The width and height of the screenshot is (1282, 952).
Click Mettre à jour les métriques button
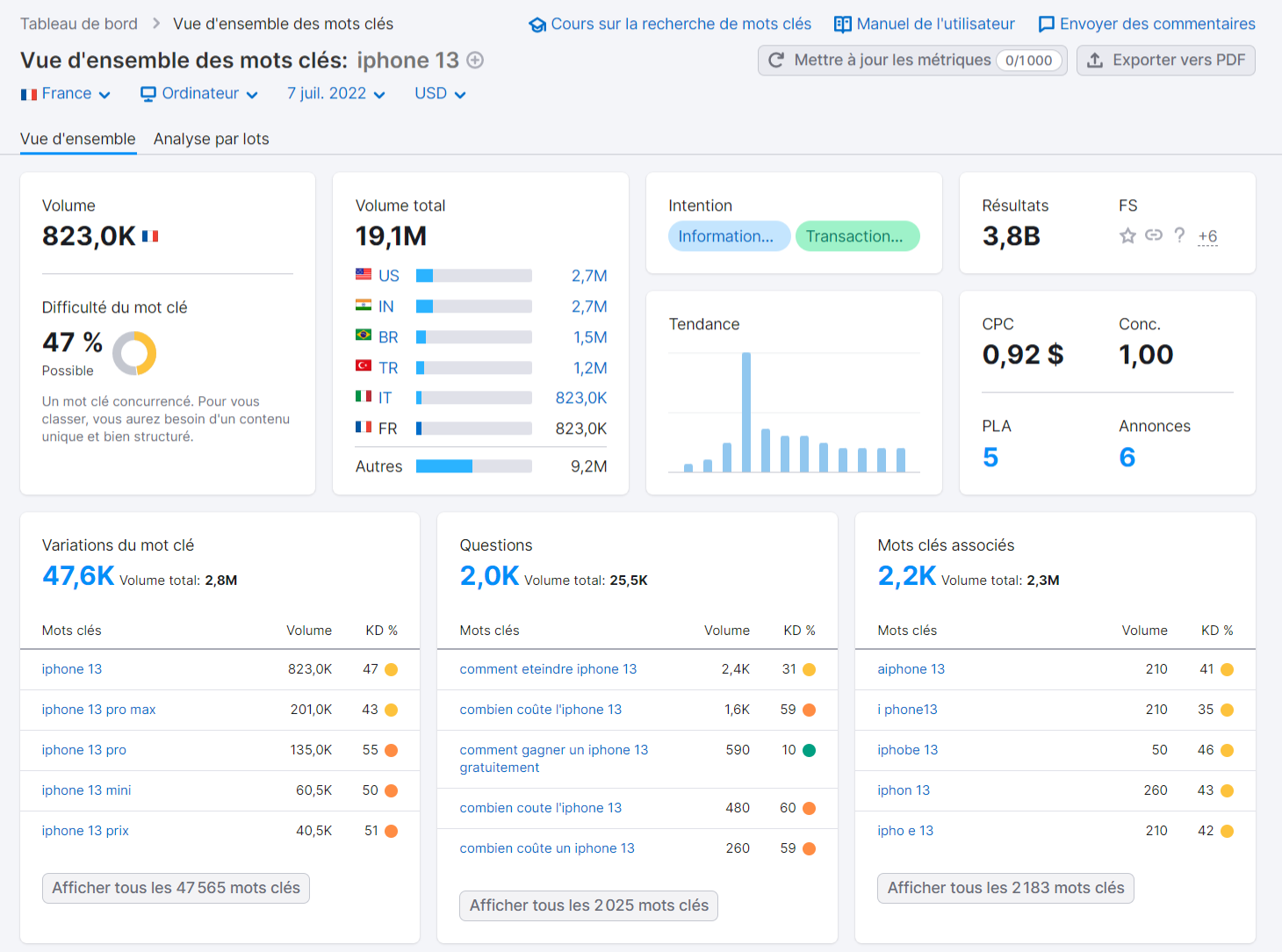coord(912,61)
